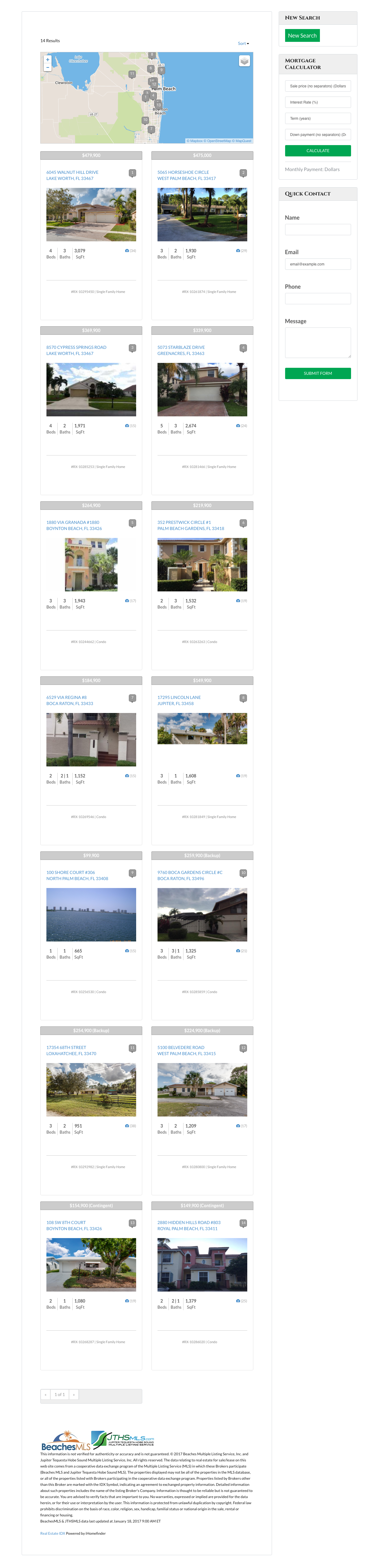Image resolution: width=377 pixels, height=1568 pixels.
Task: Open 8570 Cypress Springs Road listing link
Action: tap(76, 348)
